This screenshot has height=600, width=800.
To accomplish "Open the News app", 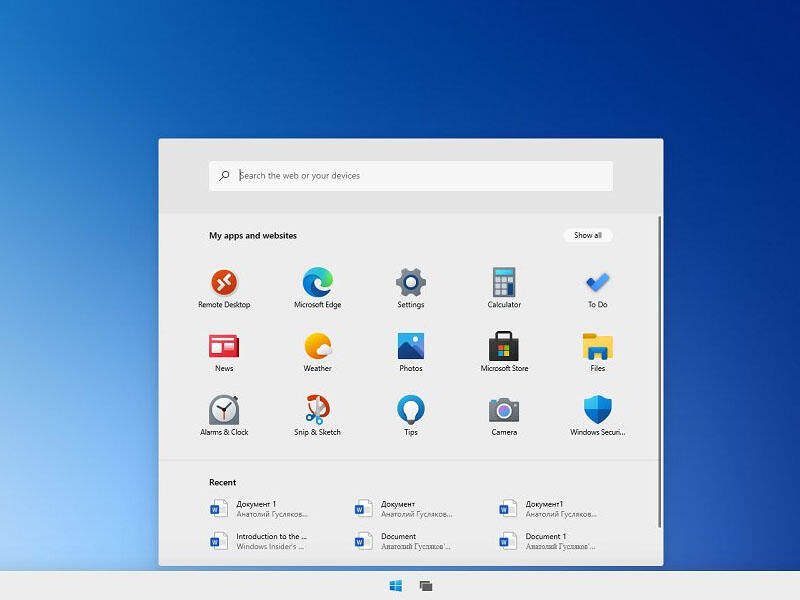I will [x=224, y=347].
